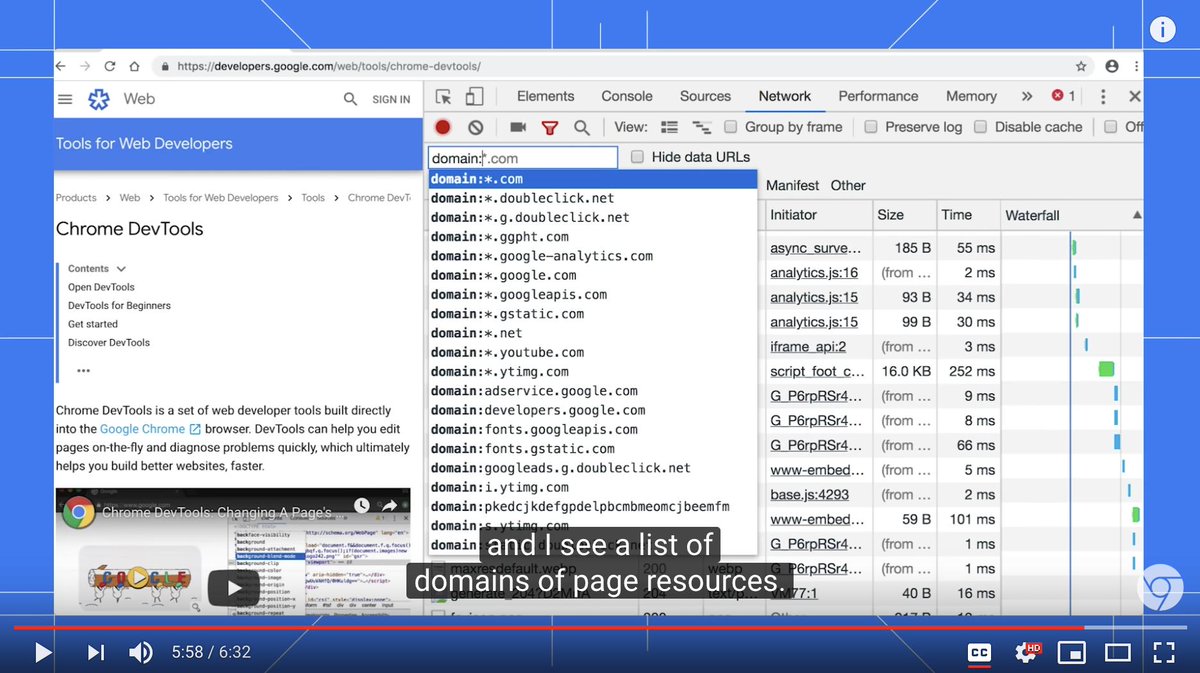Select the Network tab
This screenshot has width=1200, height=673.
click(785, 96)
